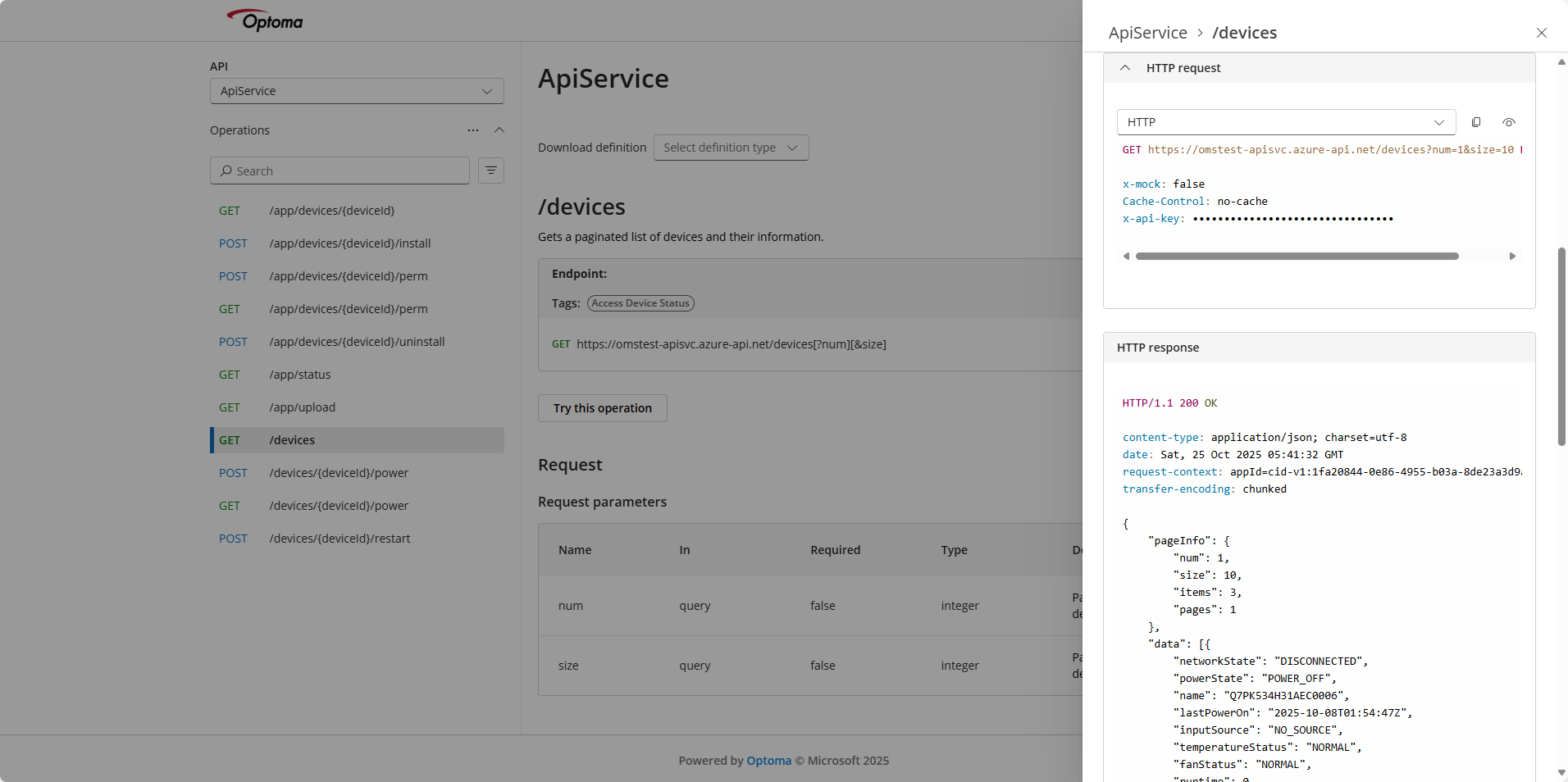Reveal the hidden API key with eye icon
Image resolution: width=1568 pixels, height=782 pixels.
(x=1508, y=122)
